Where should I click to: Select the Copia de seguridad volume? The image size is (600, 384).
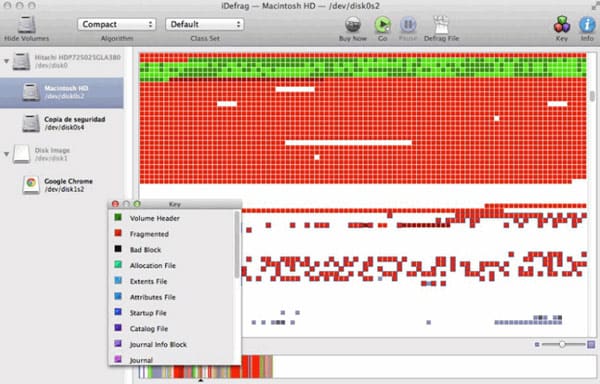click(62, 123)
